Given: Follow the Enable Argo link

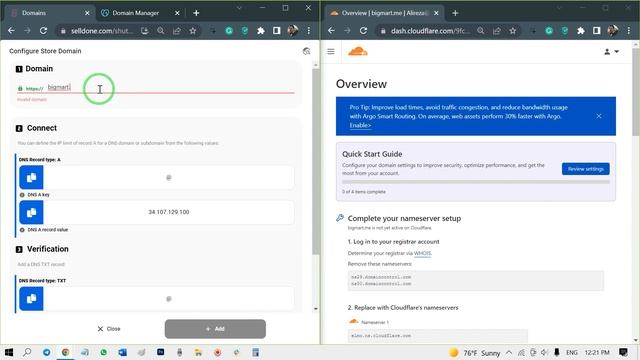Looking at the screenshot, I should 360,125.
